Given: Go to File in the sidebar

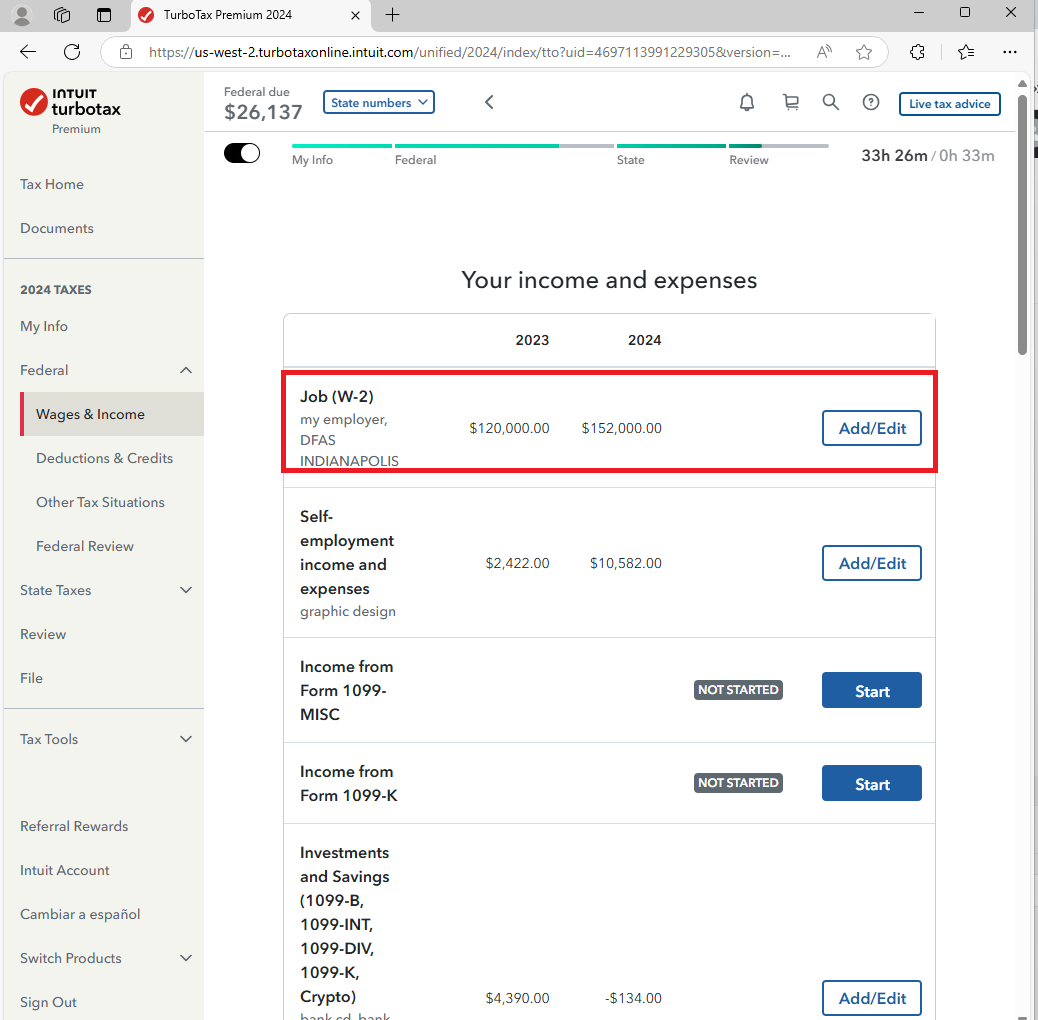Looking at the screenshot, I should pos(31,678).
